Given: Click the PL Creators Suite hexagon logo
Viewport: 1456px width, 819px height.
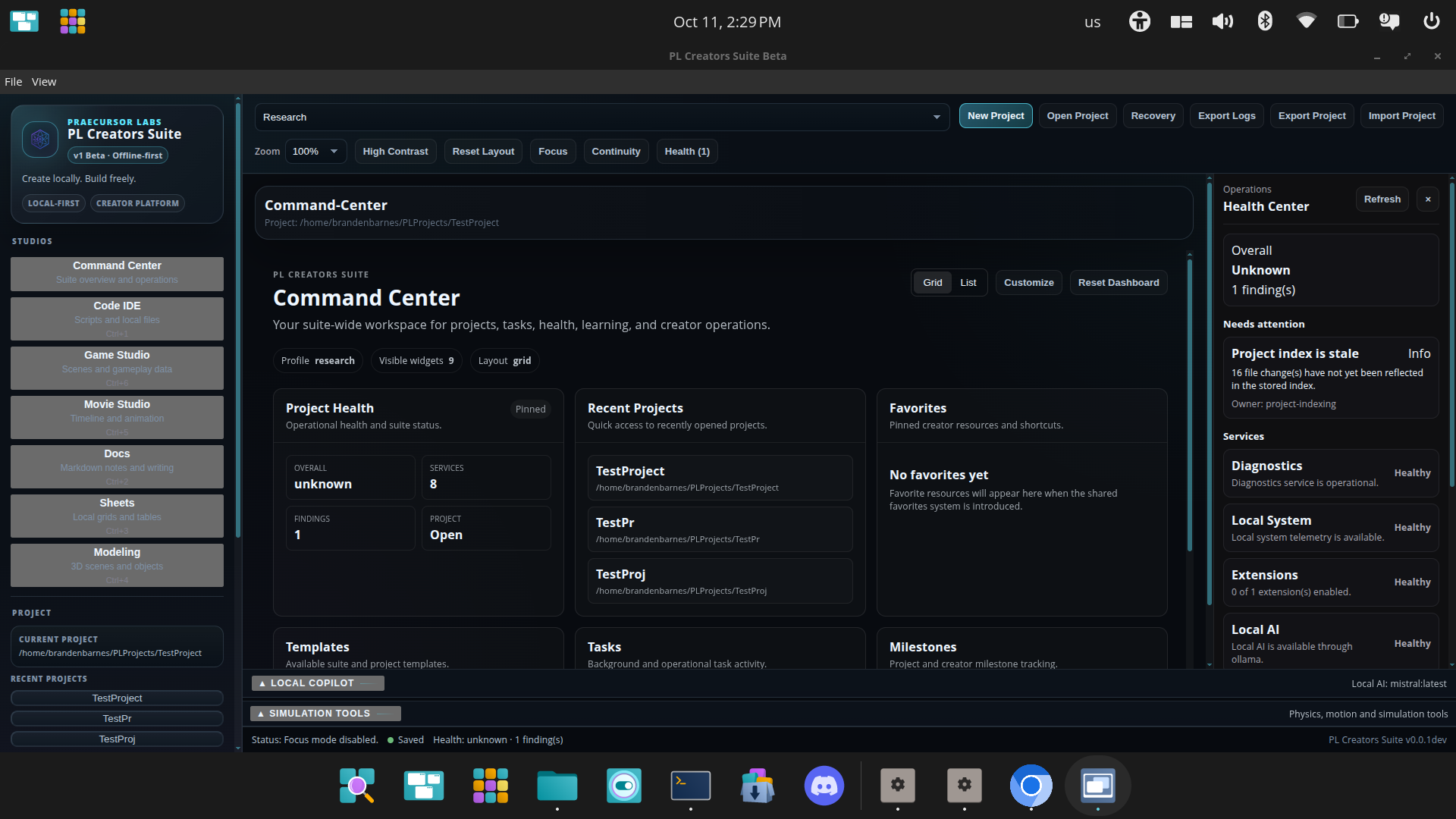Looking at the screenshot, I should click(x=40, y=140).
